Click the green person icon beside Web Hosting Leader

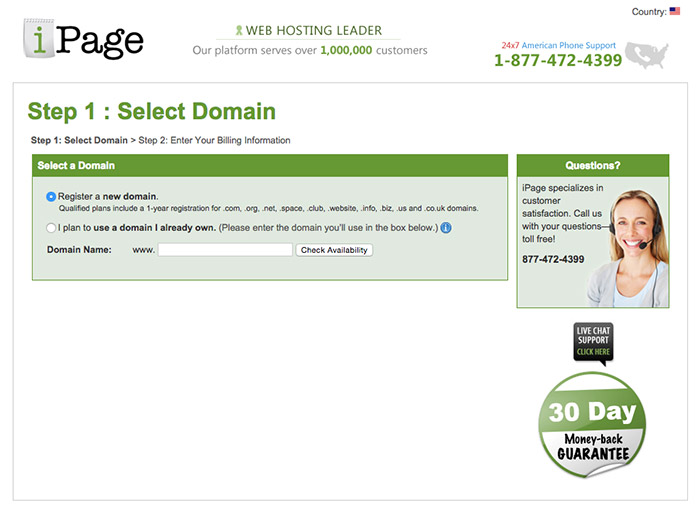(239, 30)
